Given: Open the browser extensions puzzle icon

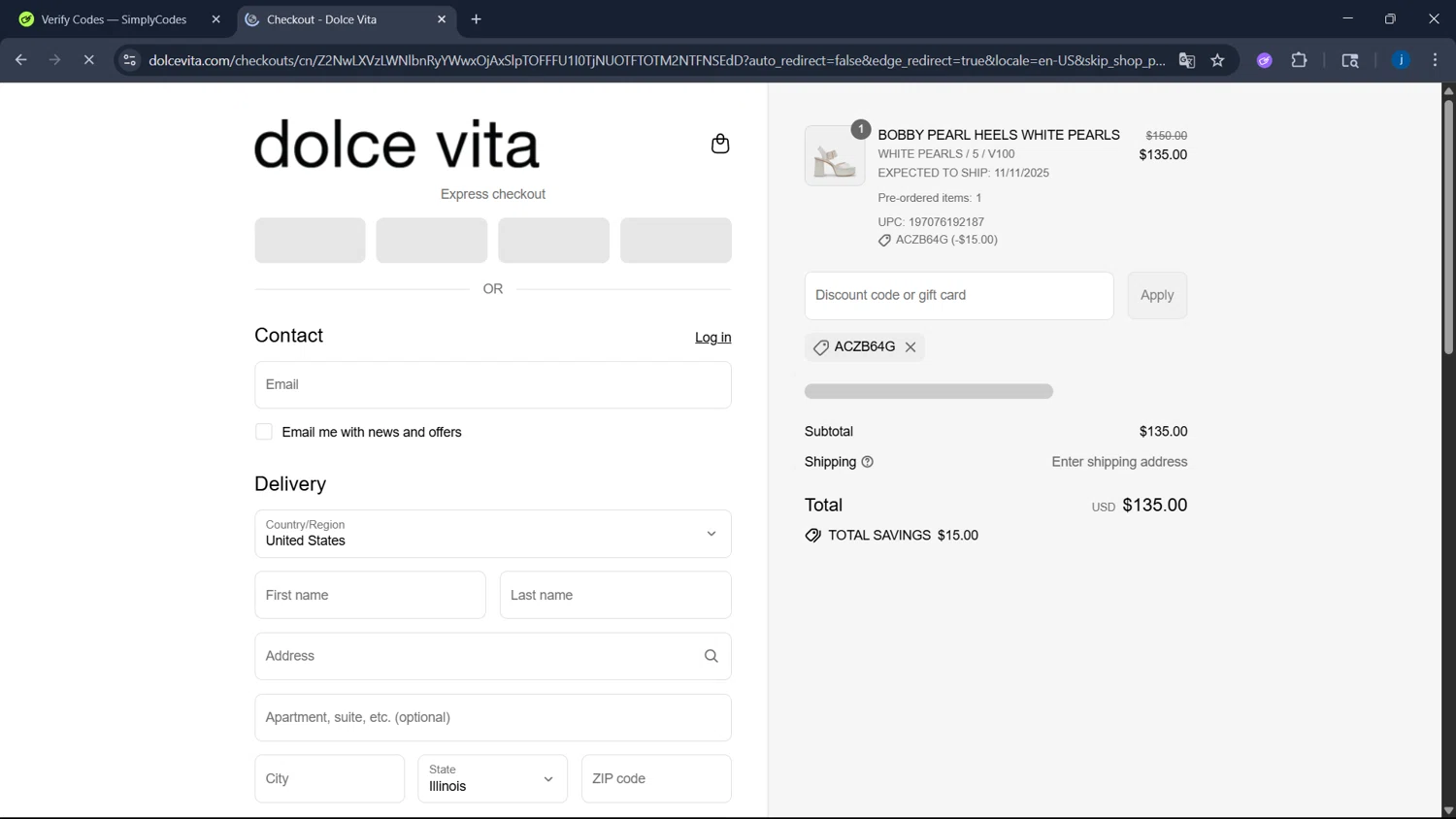Looking at the screenshot, I should [x=1299, y=60].
